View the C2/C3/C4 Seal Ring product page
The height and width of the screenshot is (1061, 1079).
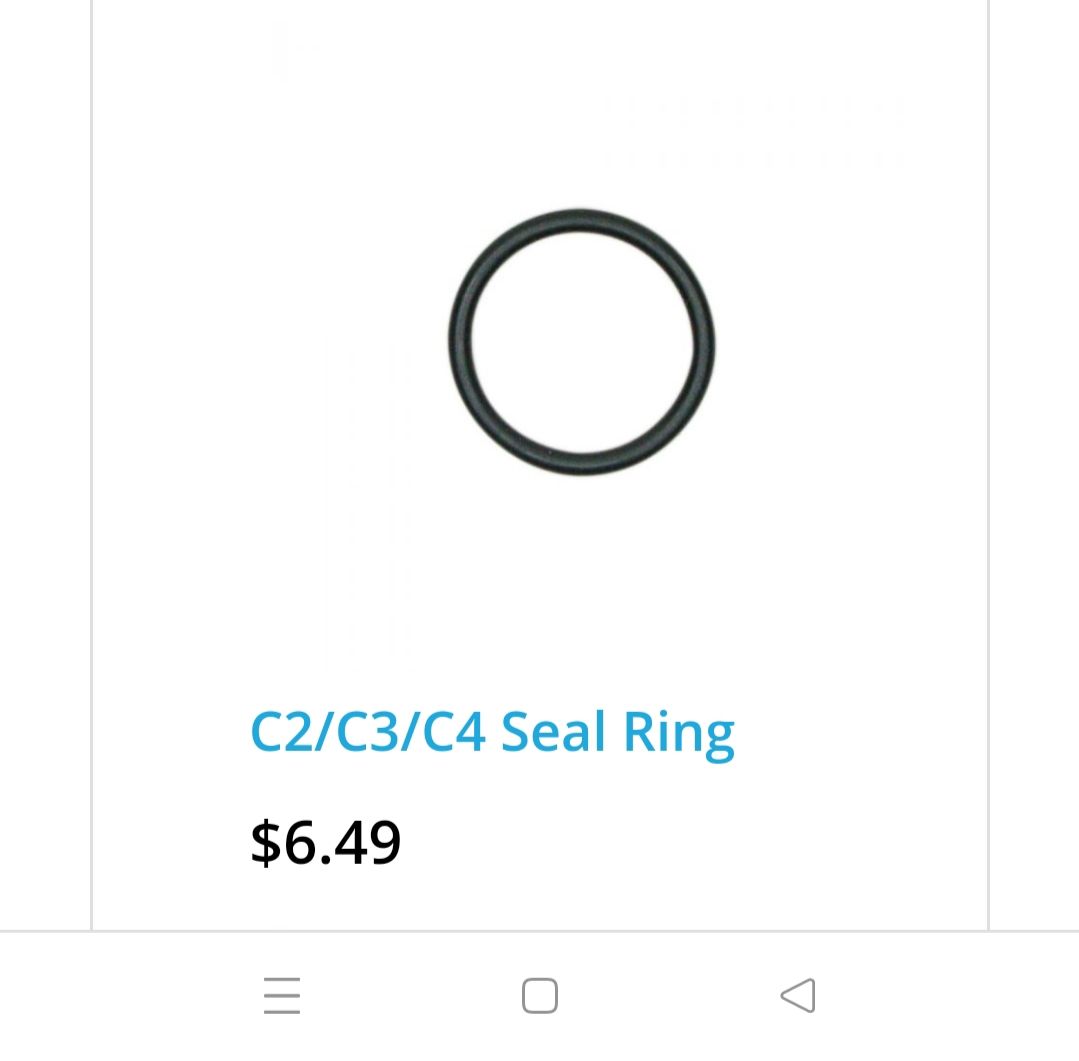pyautogui.click(x=492, y=732)
